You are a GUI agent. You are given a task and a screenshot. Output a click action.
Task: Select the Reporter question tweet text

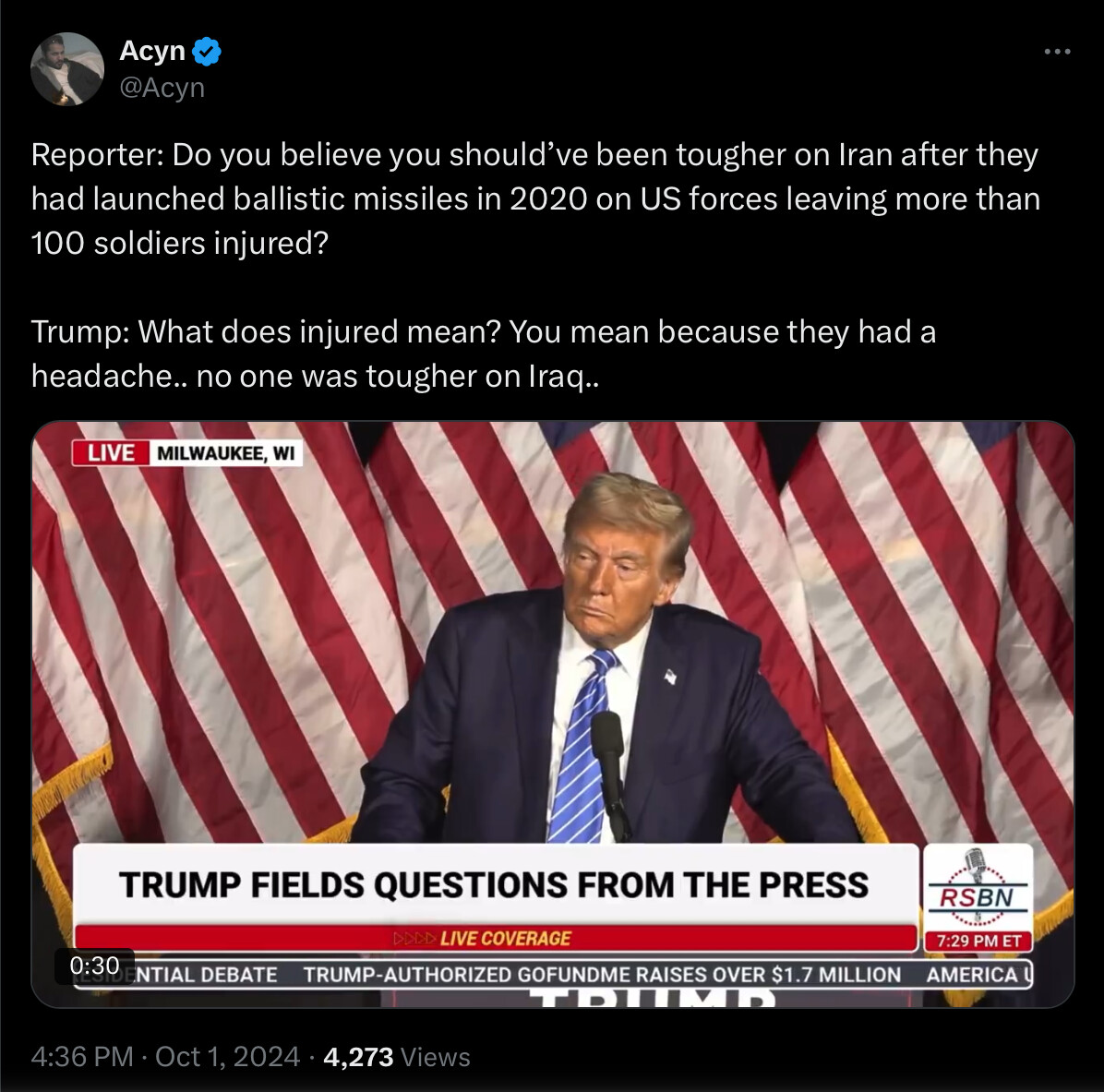pos(535,198)
